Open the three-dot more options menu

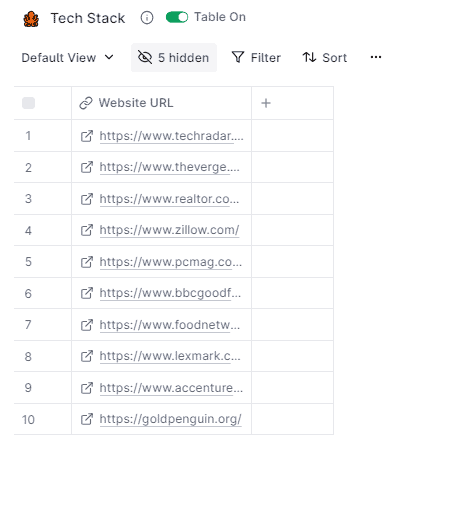tap(376, 57)
